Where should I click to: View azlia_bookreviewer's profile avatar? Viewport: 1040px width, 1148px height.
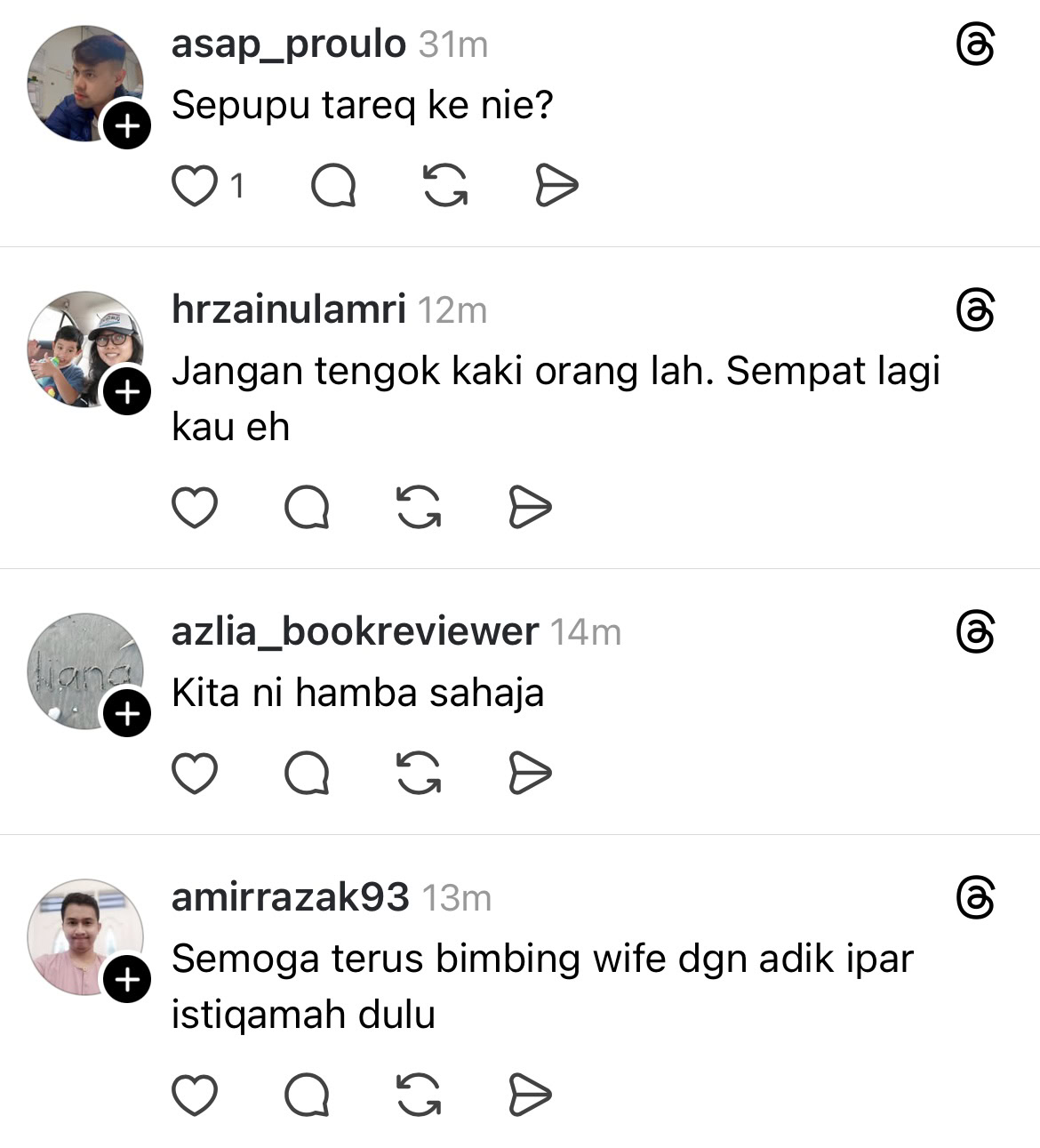point(85,670)
